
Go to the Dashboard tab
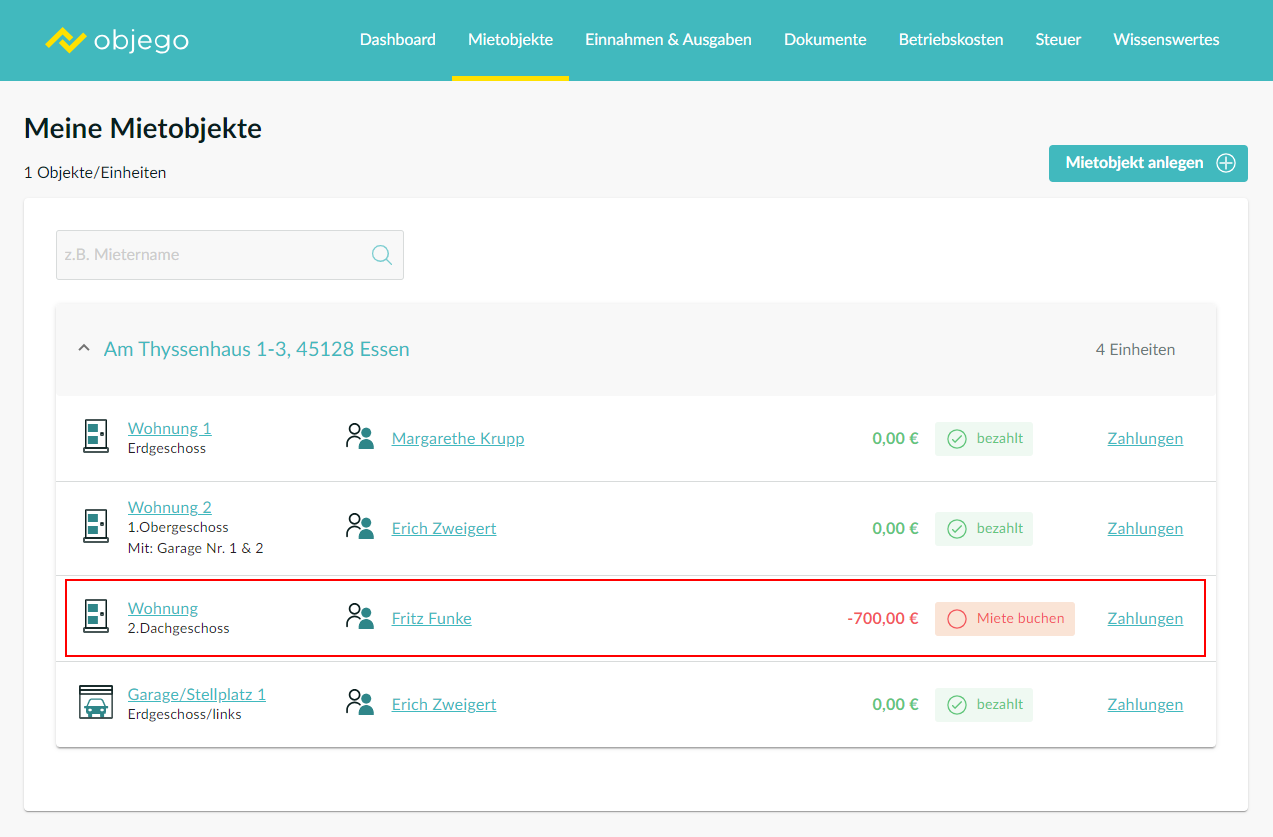397,40
